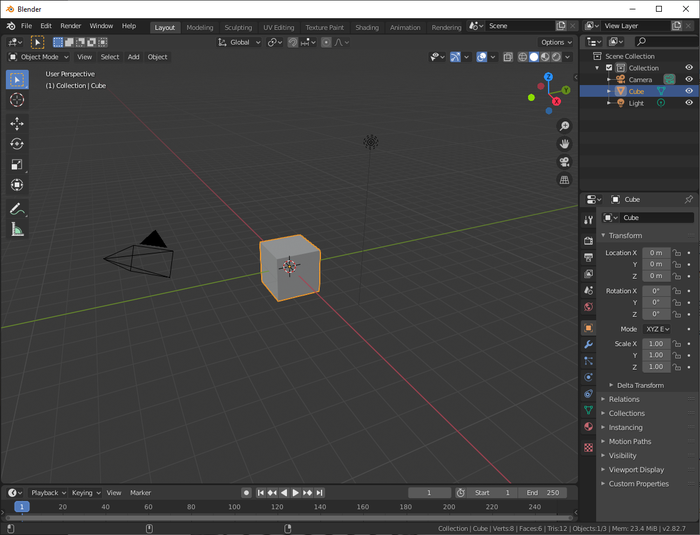Select the Measure tool
The height and width of the screenshot is (535, 700).
pos(17,230)
